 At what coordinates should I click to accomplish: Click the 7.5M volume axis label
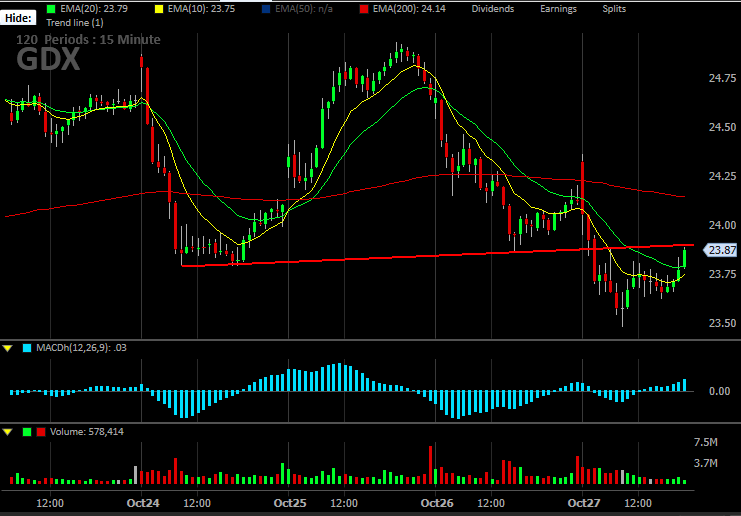(706, 443)
